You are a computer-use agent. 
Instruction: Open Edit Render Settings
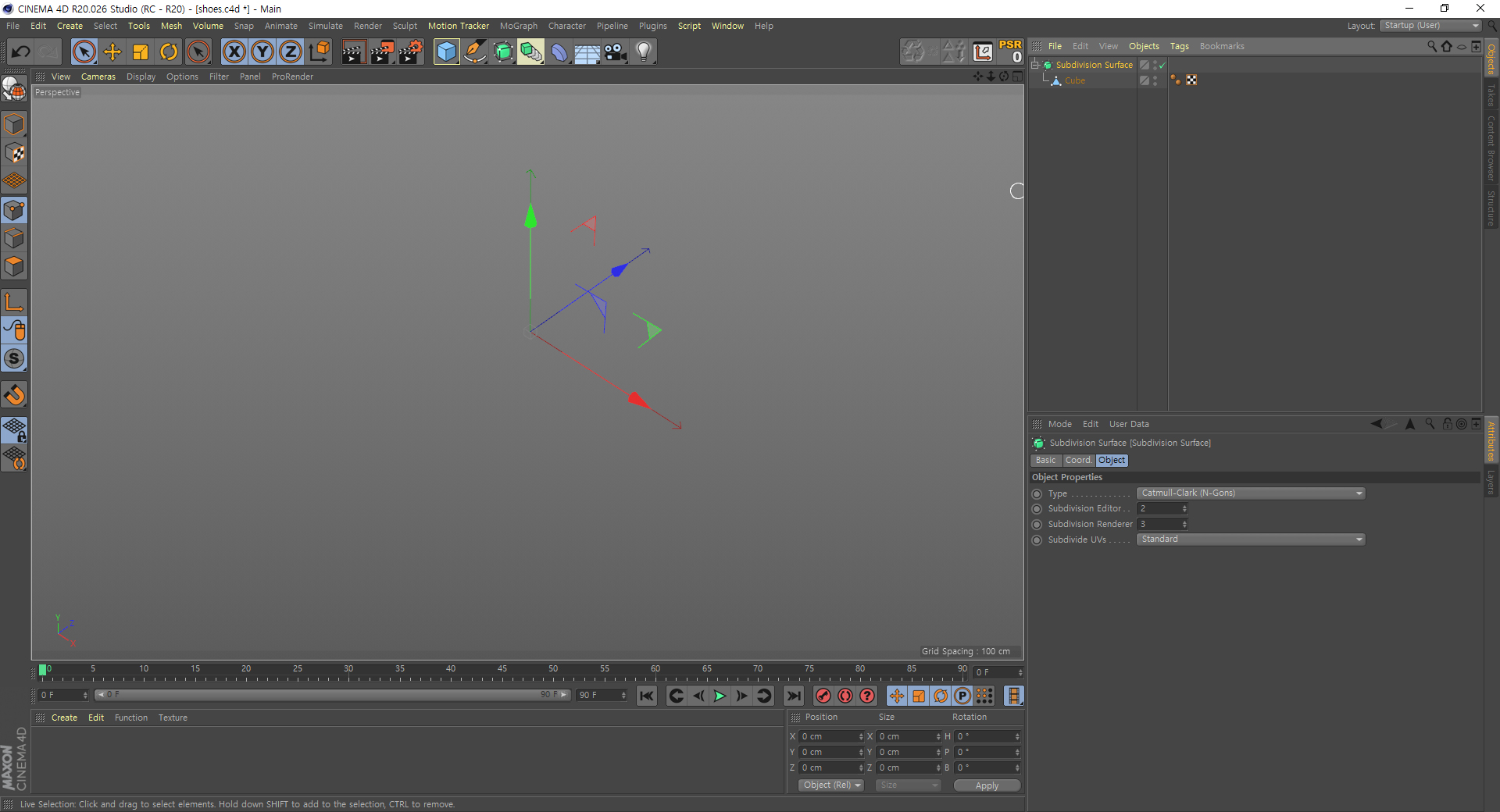411,52
